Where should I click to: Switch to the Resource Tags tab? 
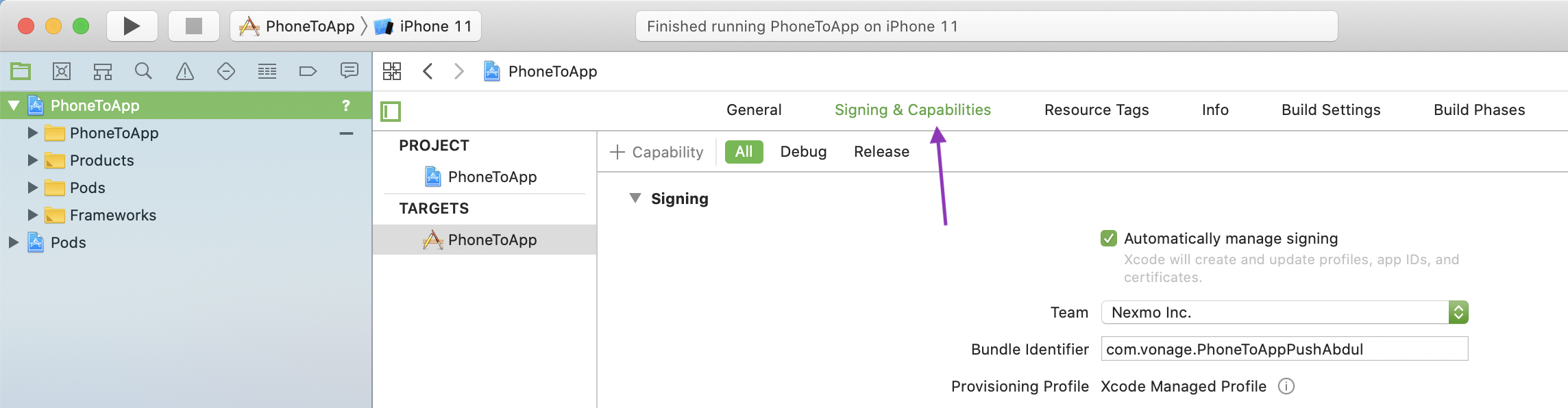coord(1096,110)
